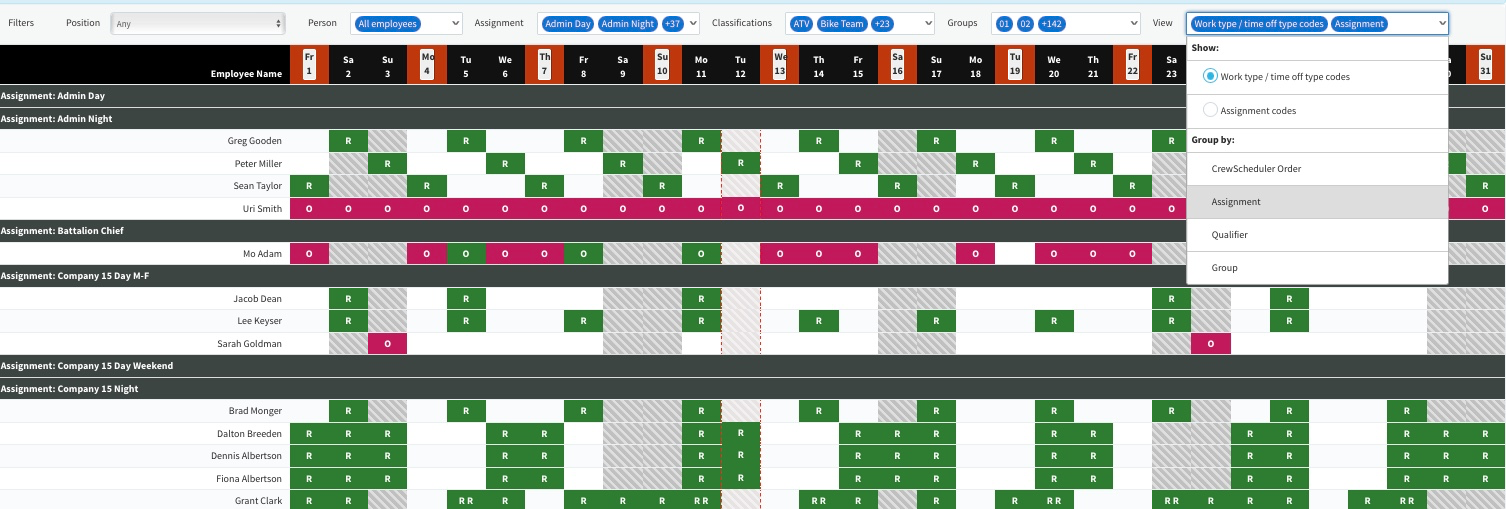This screenshot has width=1506, height=509.
Task: Select the 'We 13' highlighted day header
Action: coord(779,65)
